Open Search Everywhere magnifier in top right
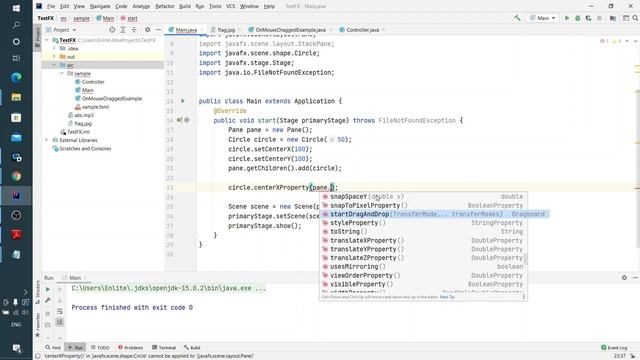 635,18
